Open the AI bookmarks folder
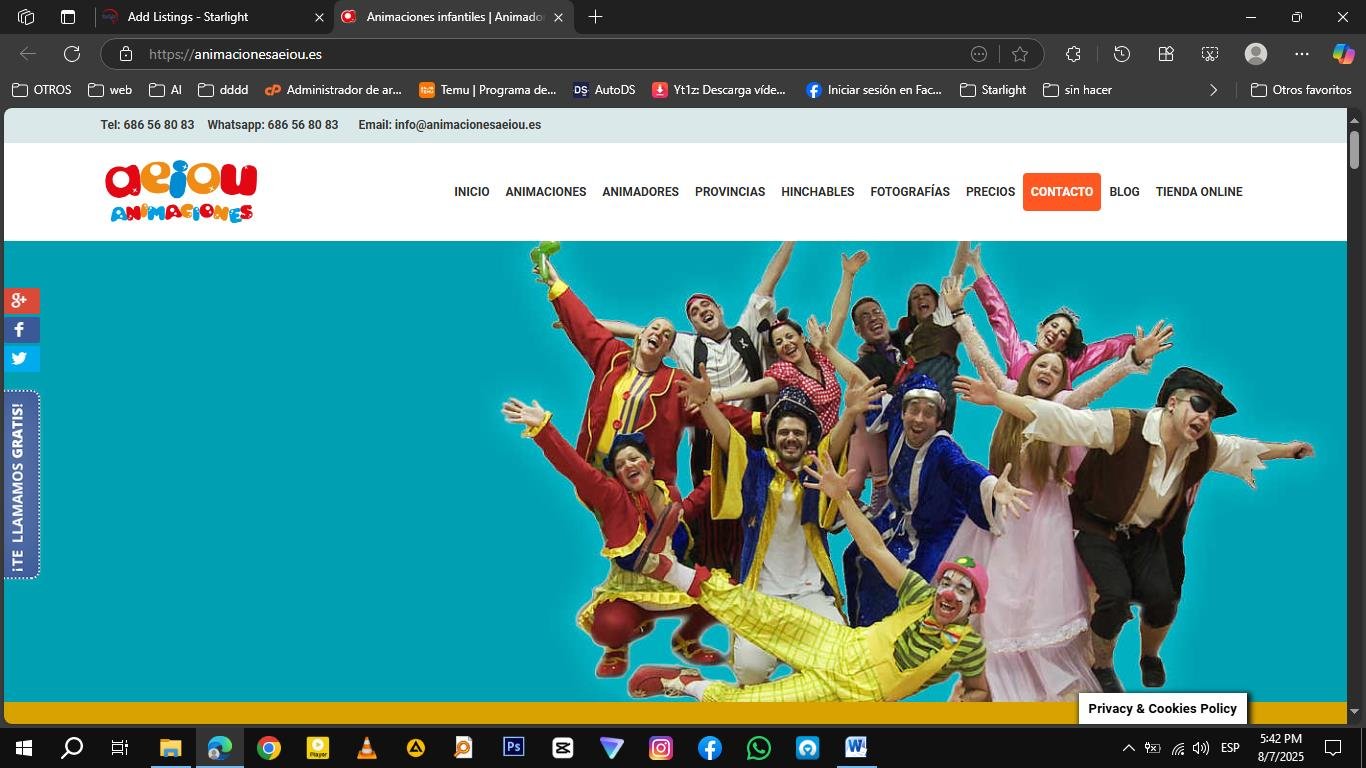 tap(165, 90)
